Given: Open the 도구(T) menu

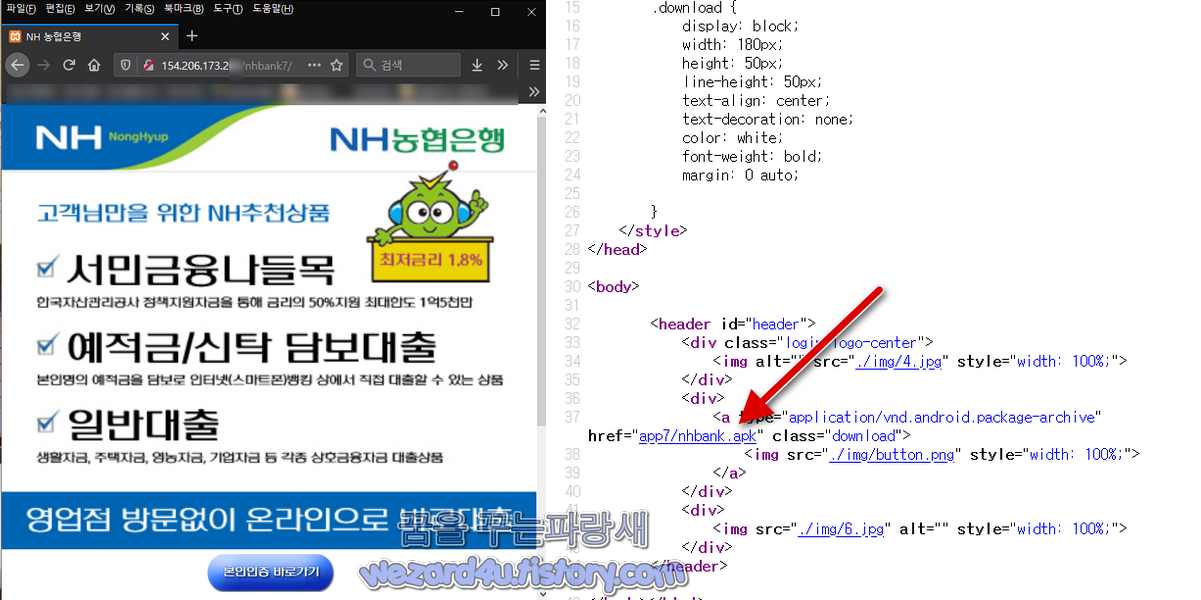Looking at the screenshot, I should [x=228, y=9].
